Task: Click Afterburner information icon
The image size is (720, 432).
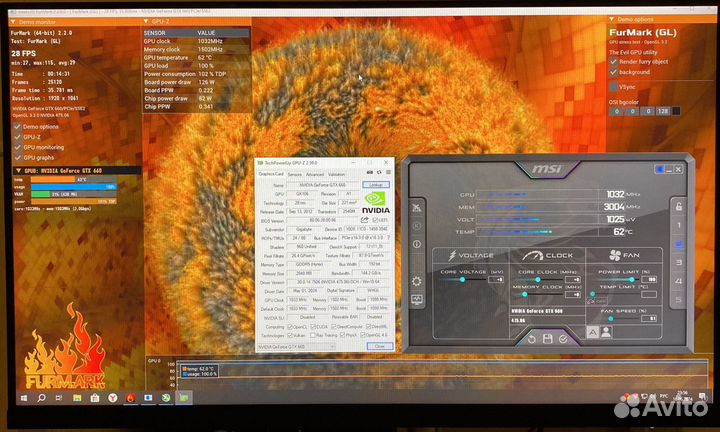Action: tap(416, 244)
